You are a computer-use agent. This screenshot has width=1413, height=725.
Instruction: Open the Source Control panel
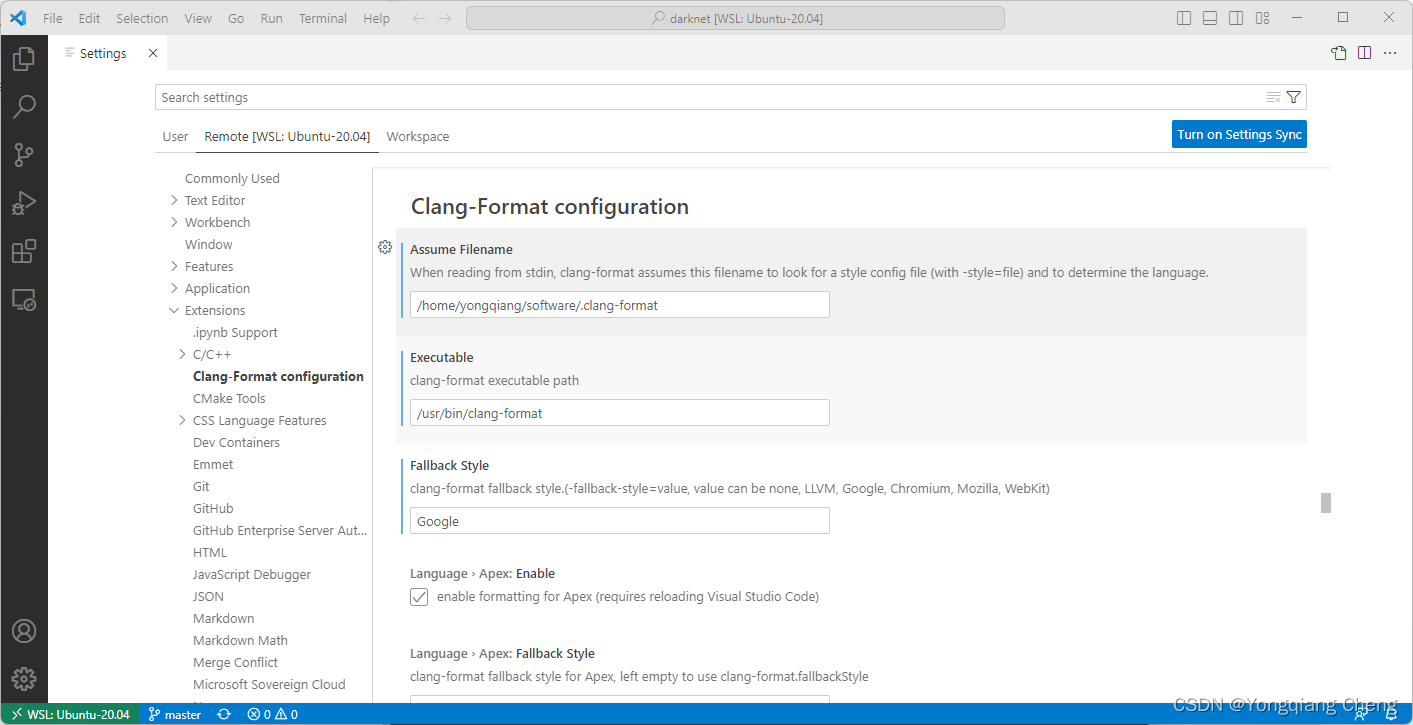click(24, 154)
